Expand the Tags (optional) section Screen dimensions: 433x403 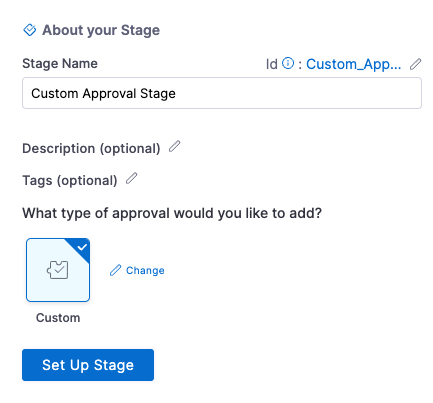pyautogui.click(x=70, y=181)
